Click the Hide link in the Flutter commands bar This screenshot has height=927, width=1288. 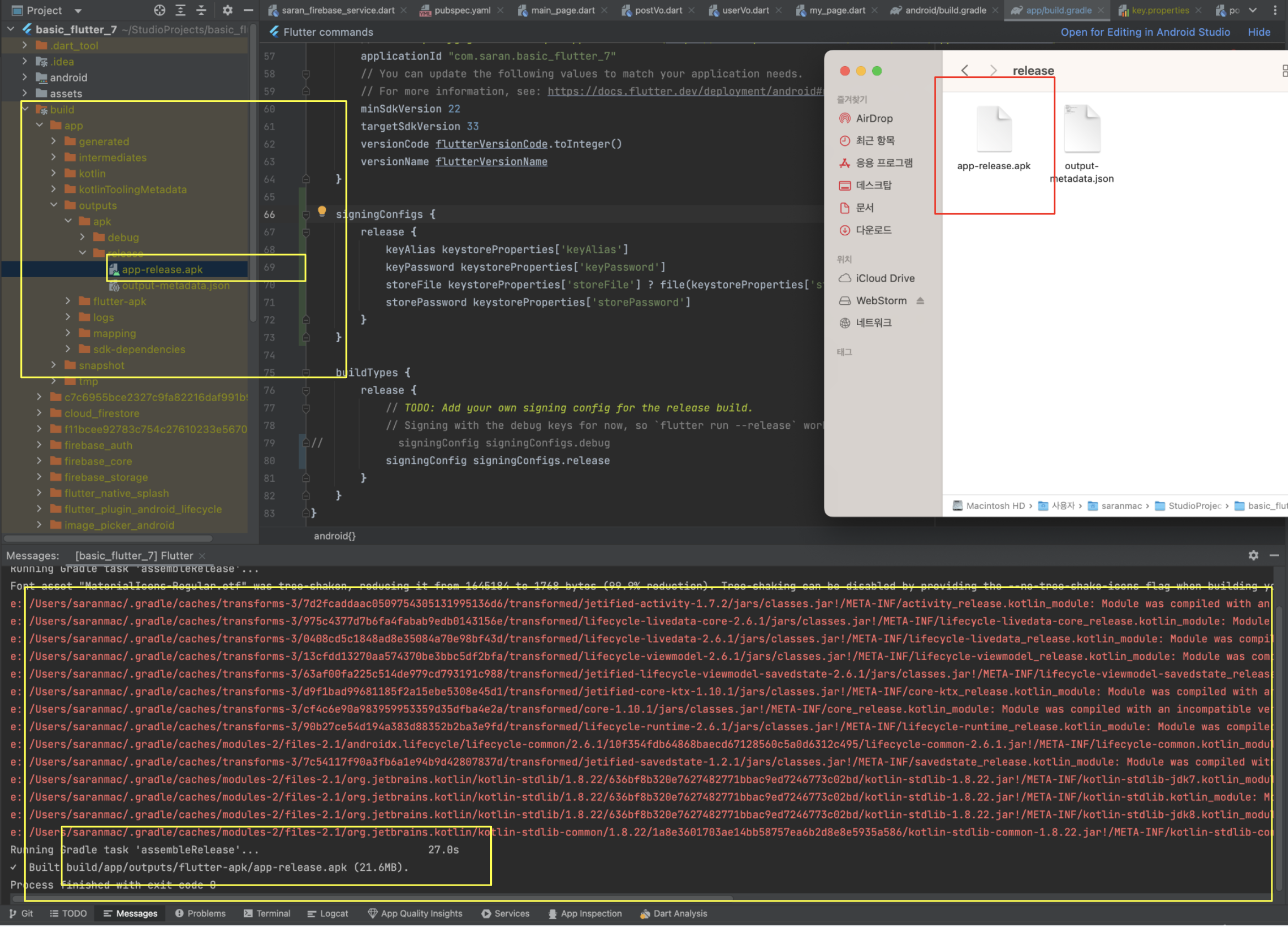click(x=1258, y=32)
